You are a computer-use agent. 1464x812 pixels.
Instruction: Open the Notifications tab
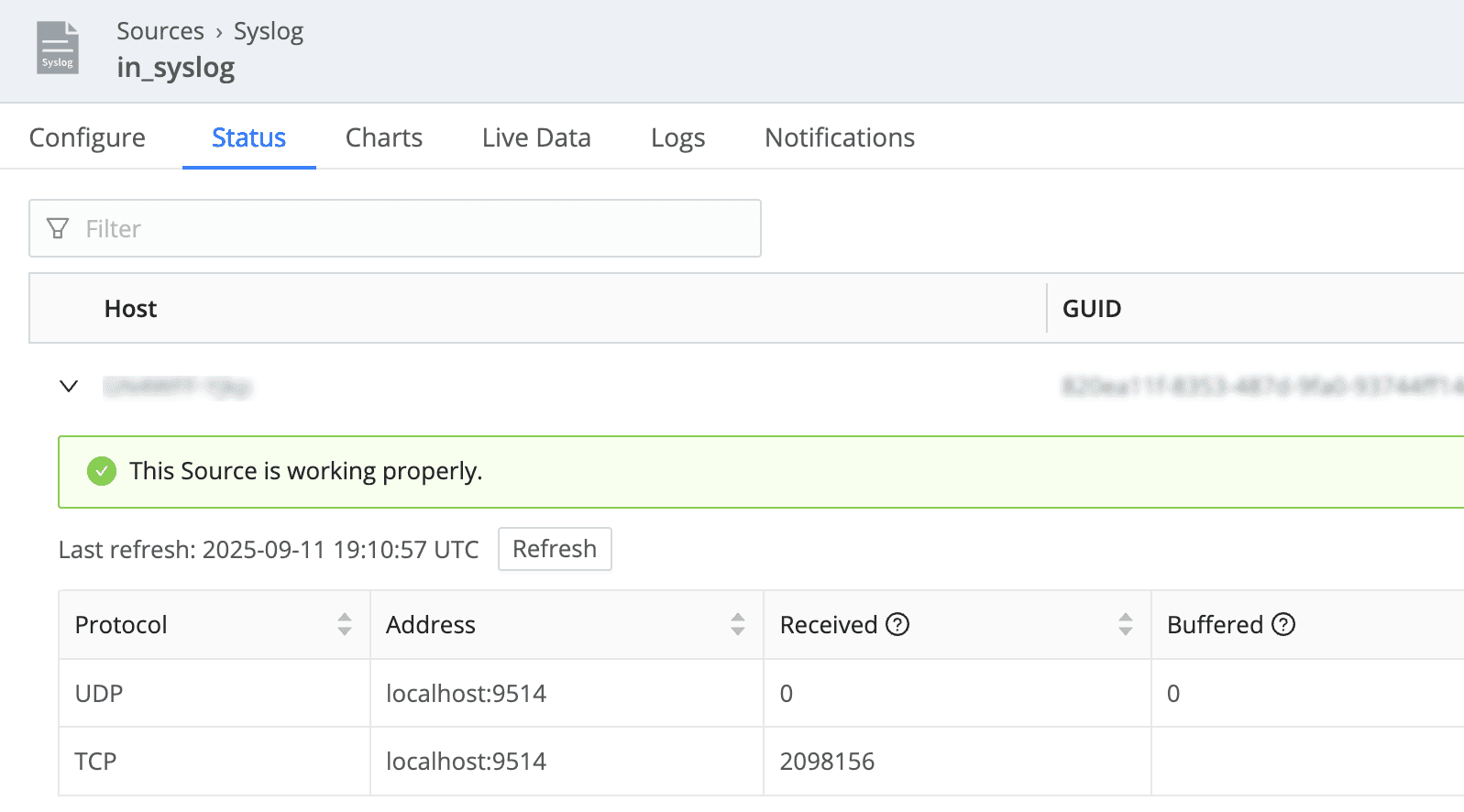[x=839, y=137]
